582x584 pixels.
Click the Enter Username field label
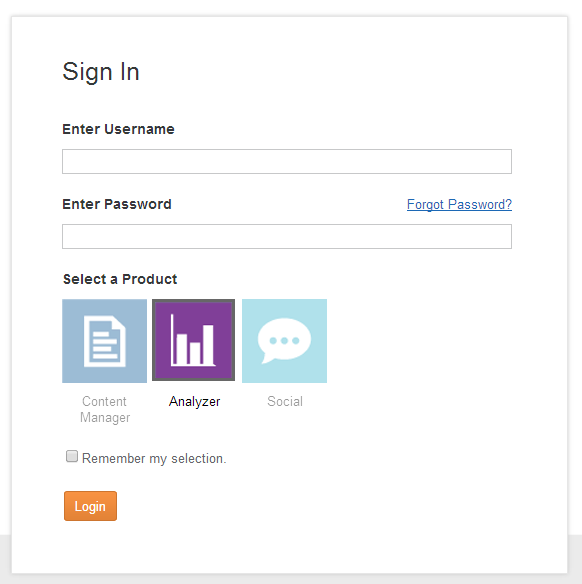[118, 129]
